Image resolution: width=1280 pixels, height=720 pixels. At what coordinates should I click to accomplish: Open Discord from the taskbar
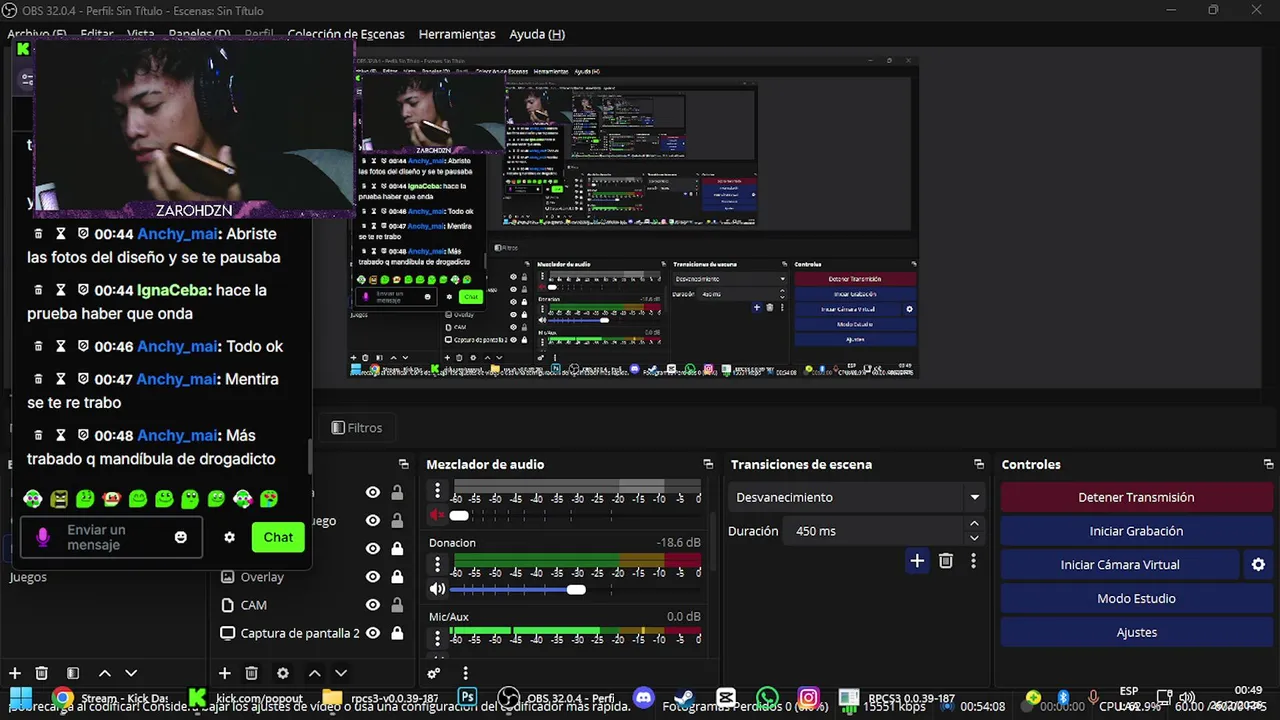pos(644,698)
